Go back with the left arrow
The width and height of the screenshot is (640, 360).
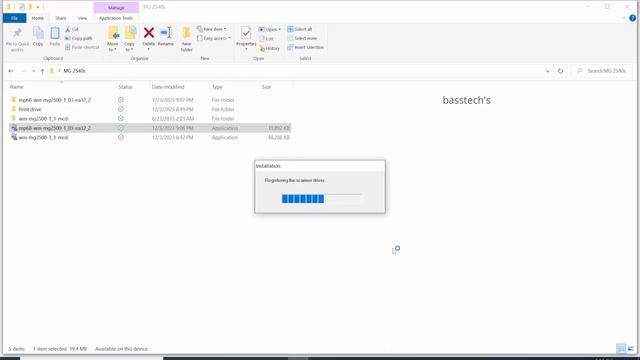[11, 71]
